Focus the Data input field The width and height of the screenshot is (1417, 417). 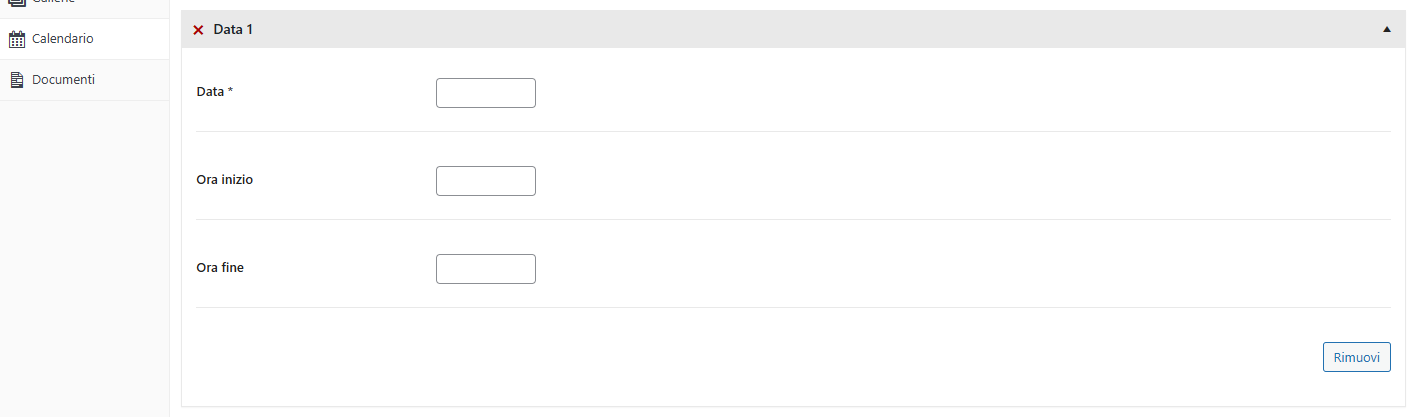click(x=486, y=93)
